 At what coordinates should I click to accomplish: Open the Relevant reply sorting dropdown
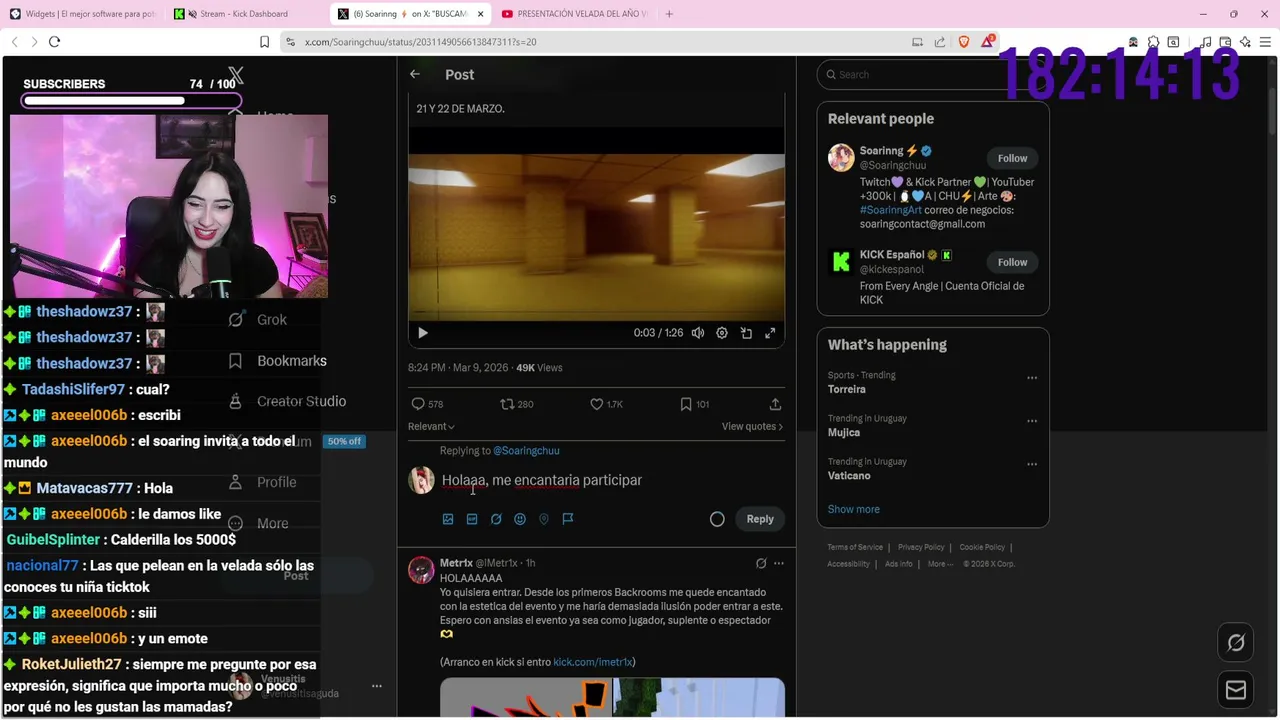[431, 426]
